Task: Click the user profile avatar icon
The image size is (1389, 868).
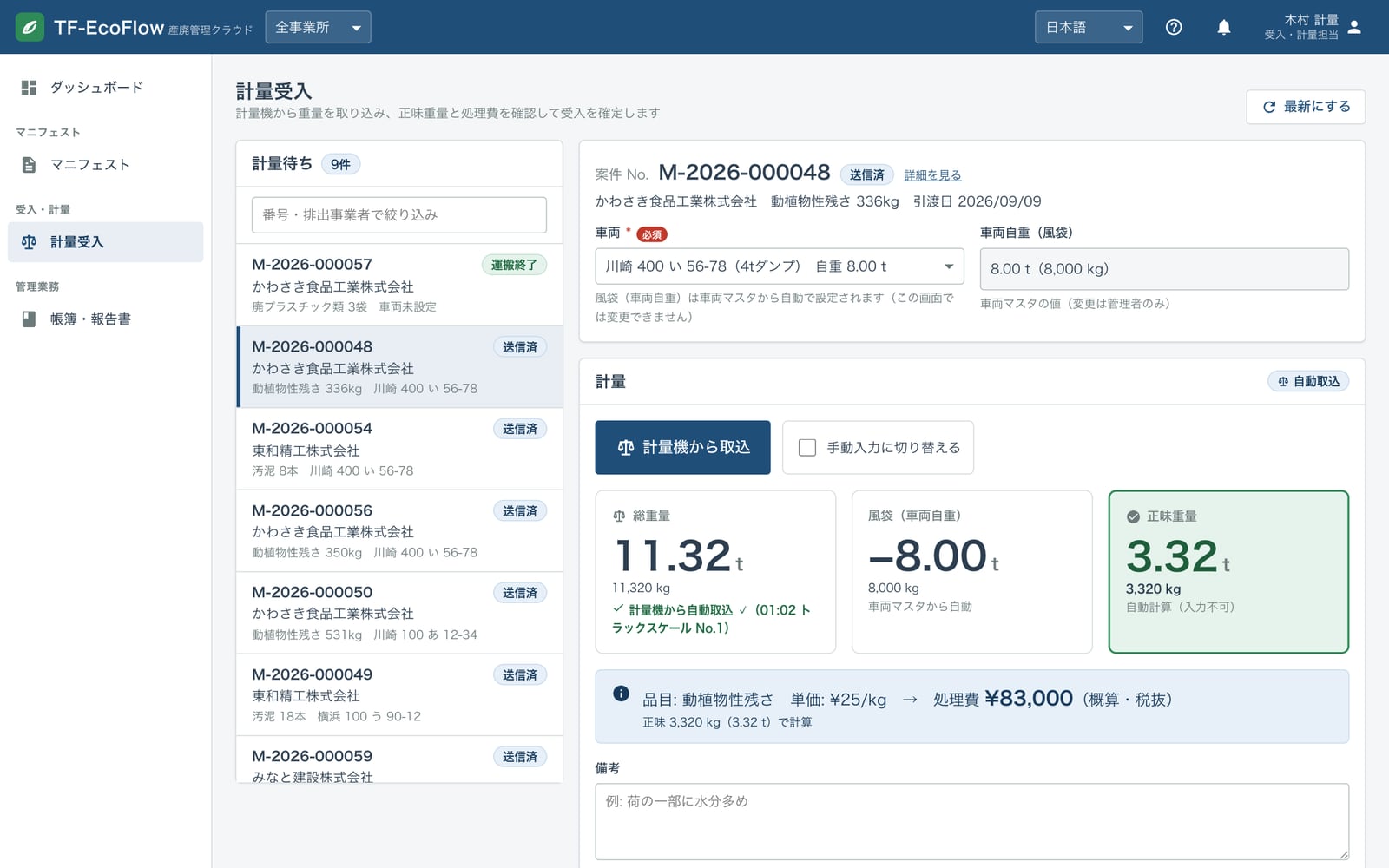Action: click(1354, 27)
